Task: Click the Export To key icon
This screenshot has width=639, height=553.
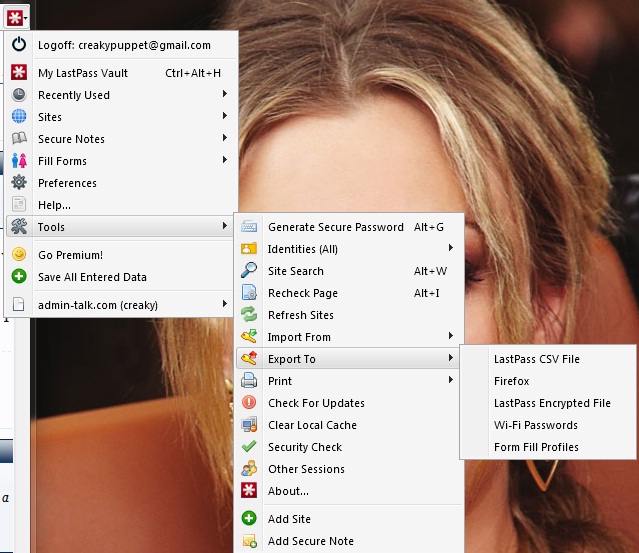Action: (249, 359)
